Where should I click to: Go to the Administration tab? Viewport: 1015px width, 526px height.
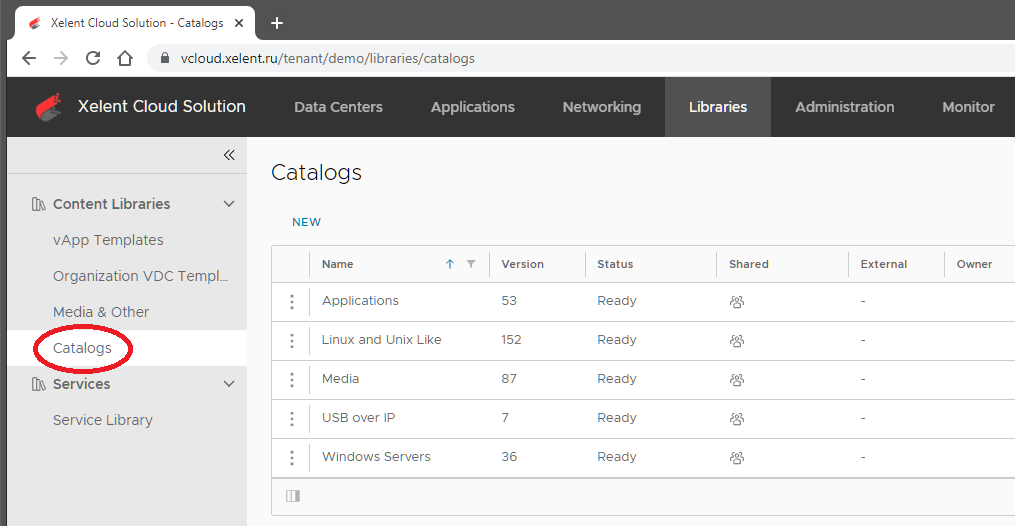[845, 107]
